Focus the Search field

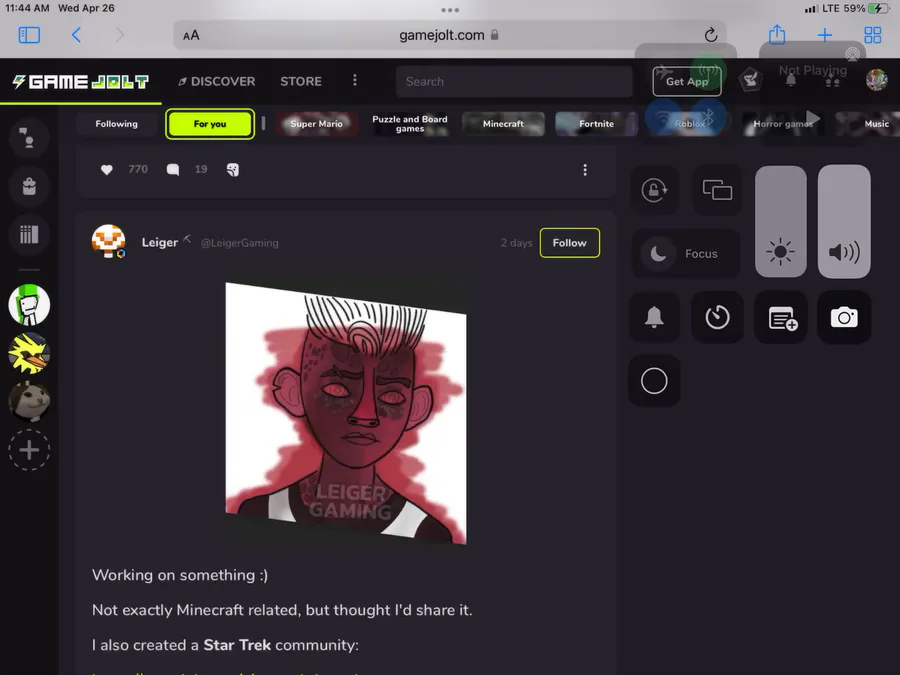click(514, 82)
